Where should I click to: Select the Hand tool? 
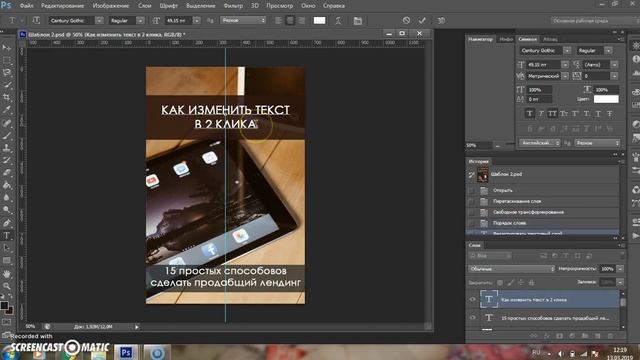[7, 274]
